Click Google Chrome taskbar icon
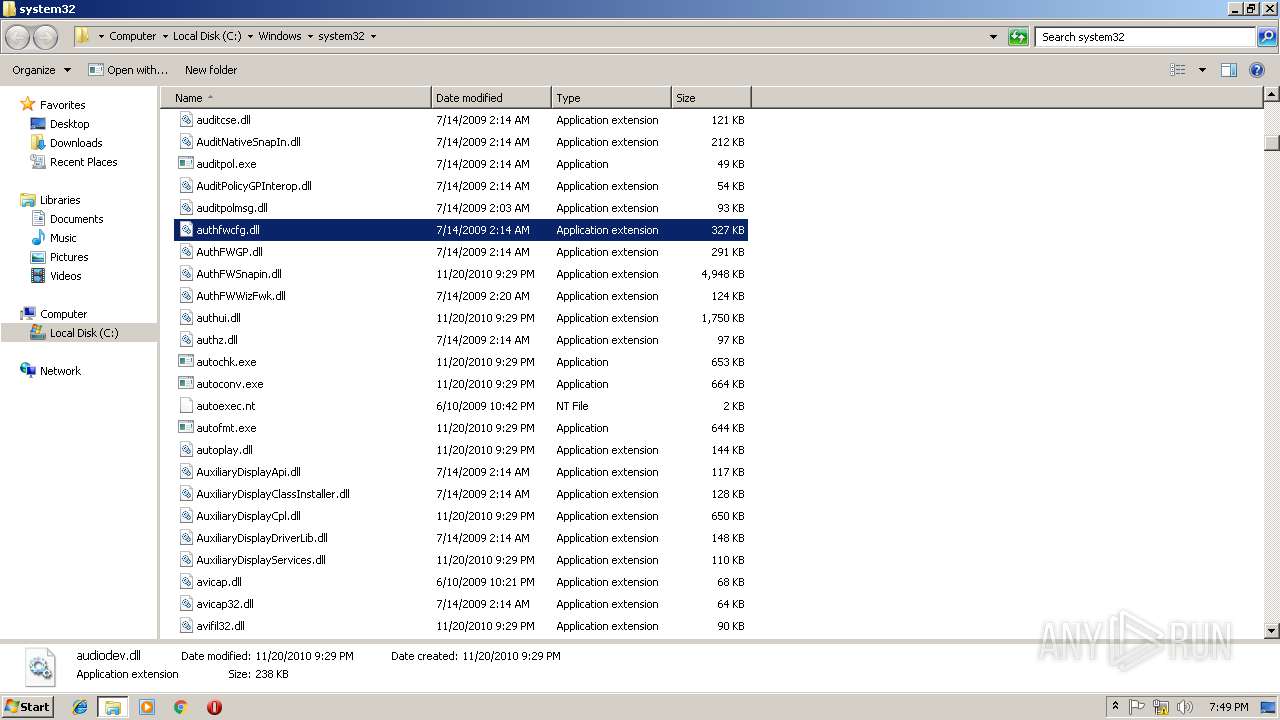Viewport: 1280px width, 720px height. [x=180, y=707]
